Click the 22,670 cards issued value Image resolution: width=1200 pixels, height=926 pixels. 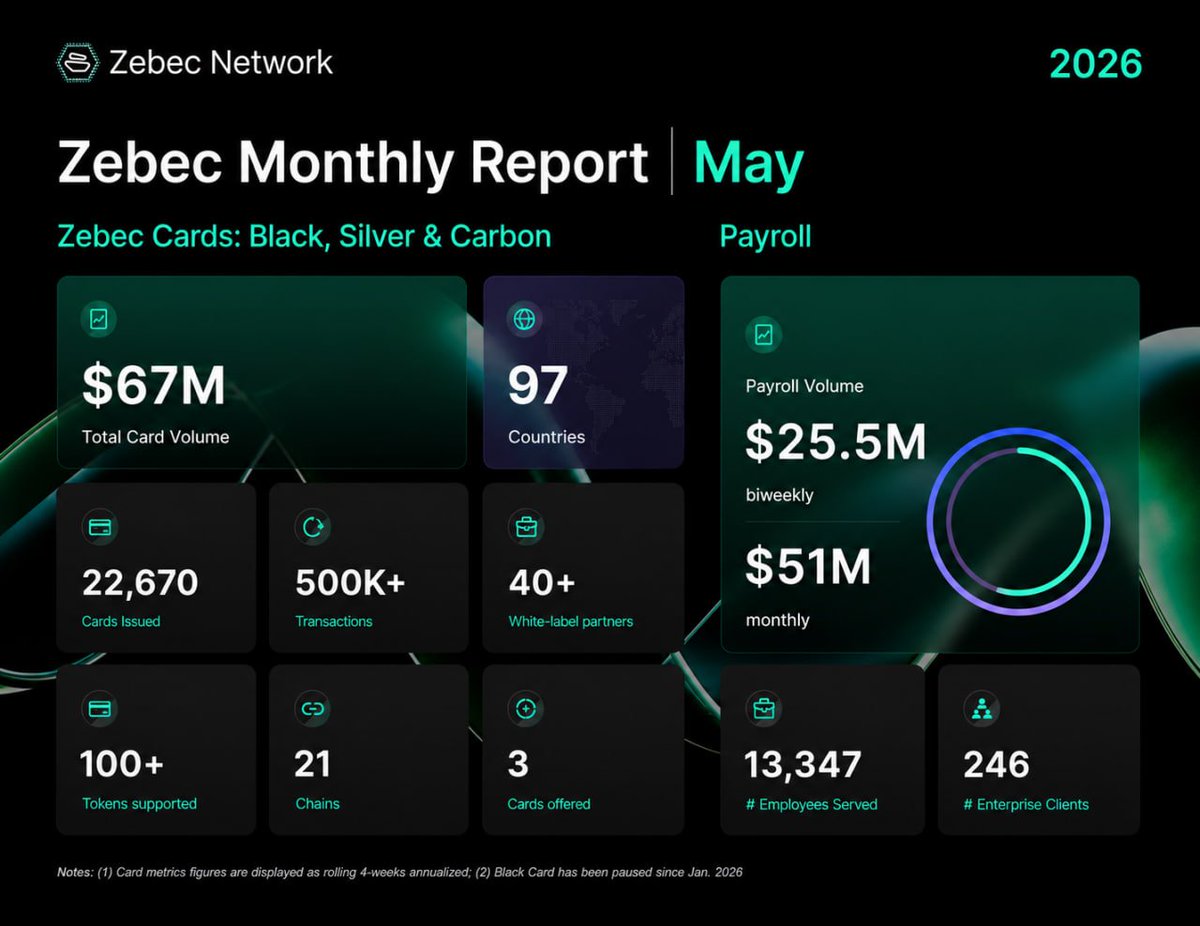140,582
